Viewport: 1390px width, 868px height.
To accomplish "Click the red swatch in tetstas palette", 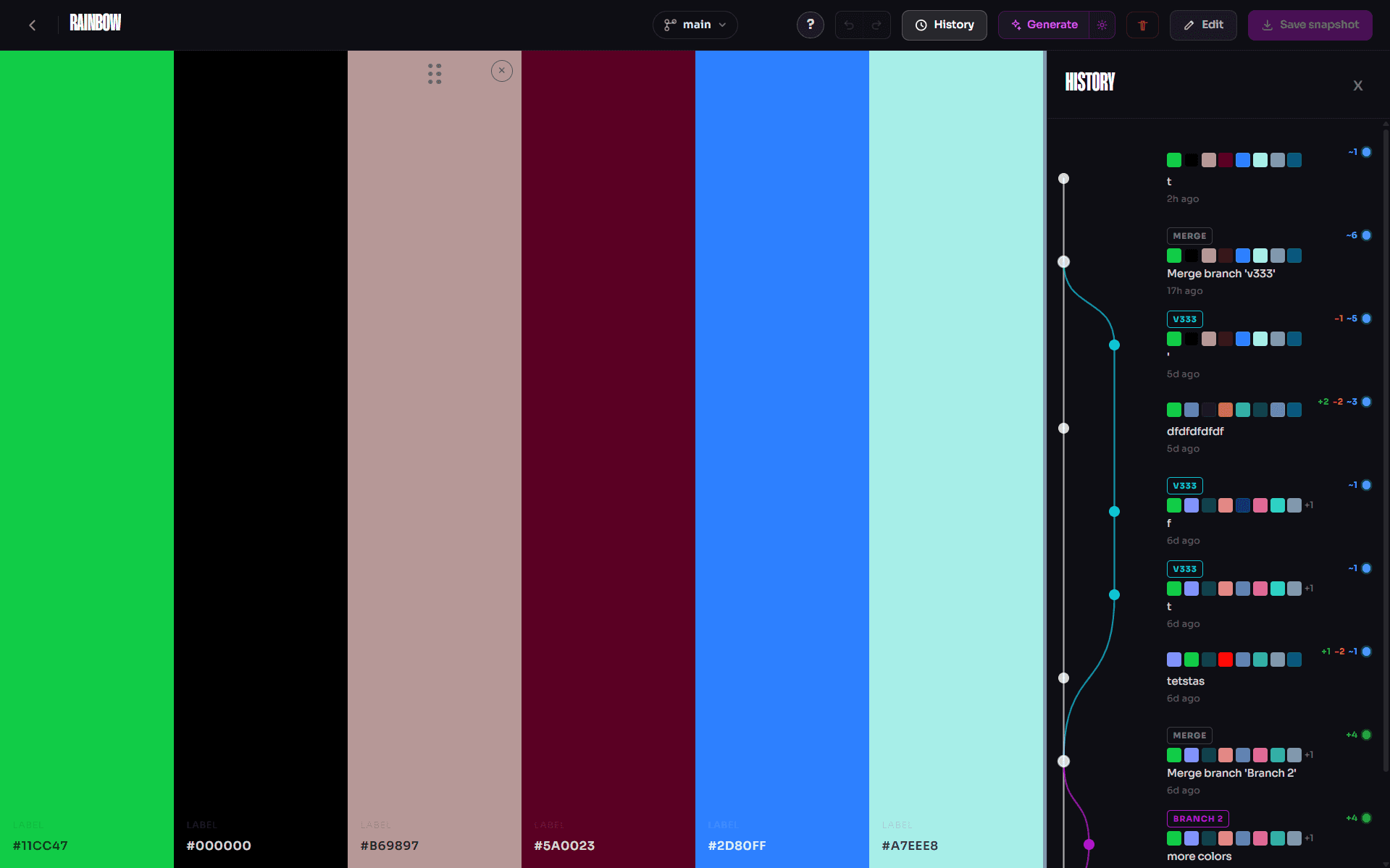I will pos(1225,660).
